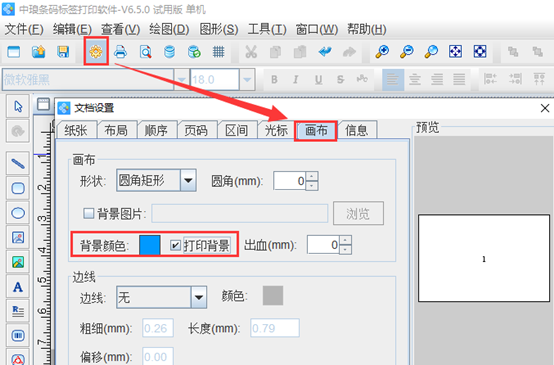Switch to the 布局 tab
This screenshot has width=554, height=365.
(116, 130)
